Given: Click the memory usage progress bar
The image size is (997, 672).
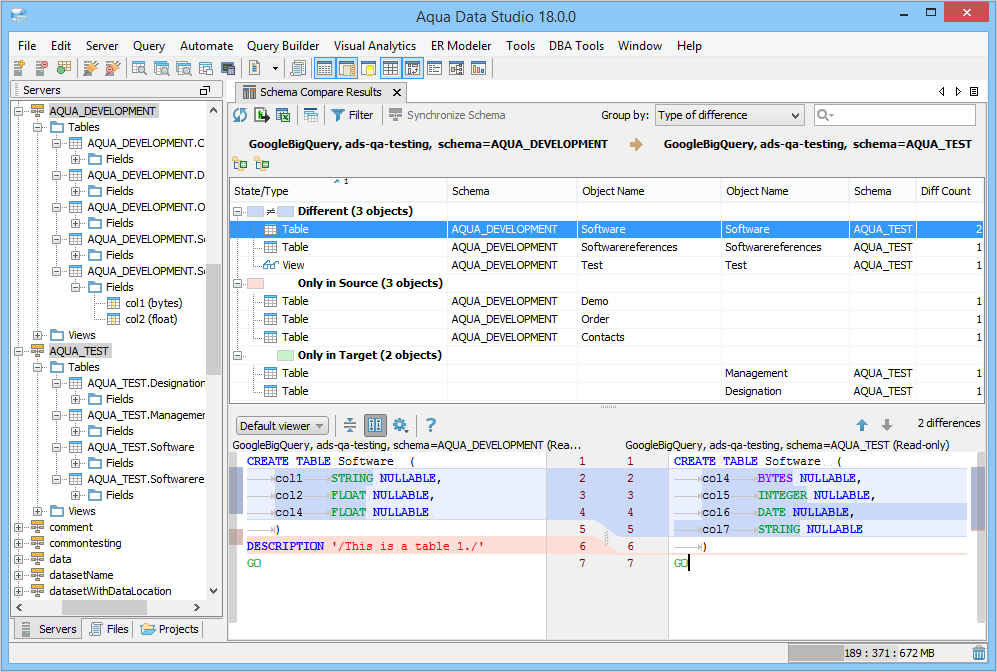Looking at the screenshot, I should 878,653.
